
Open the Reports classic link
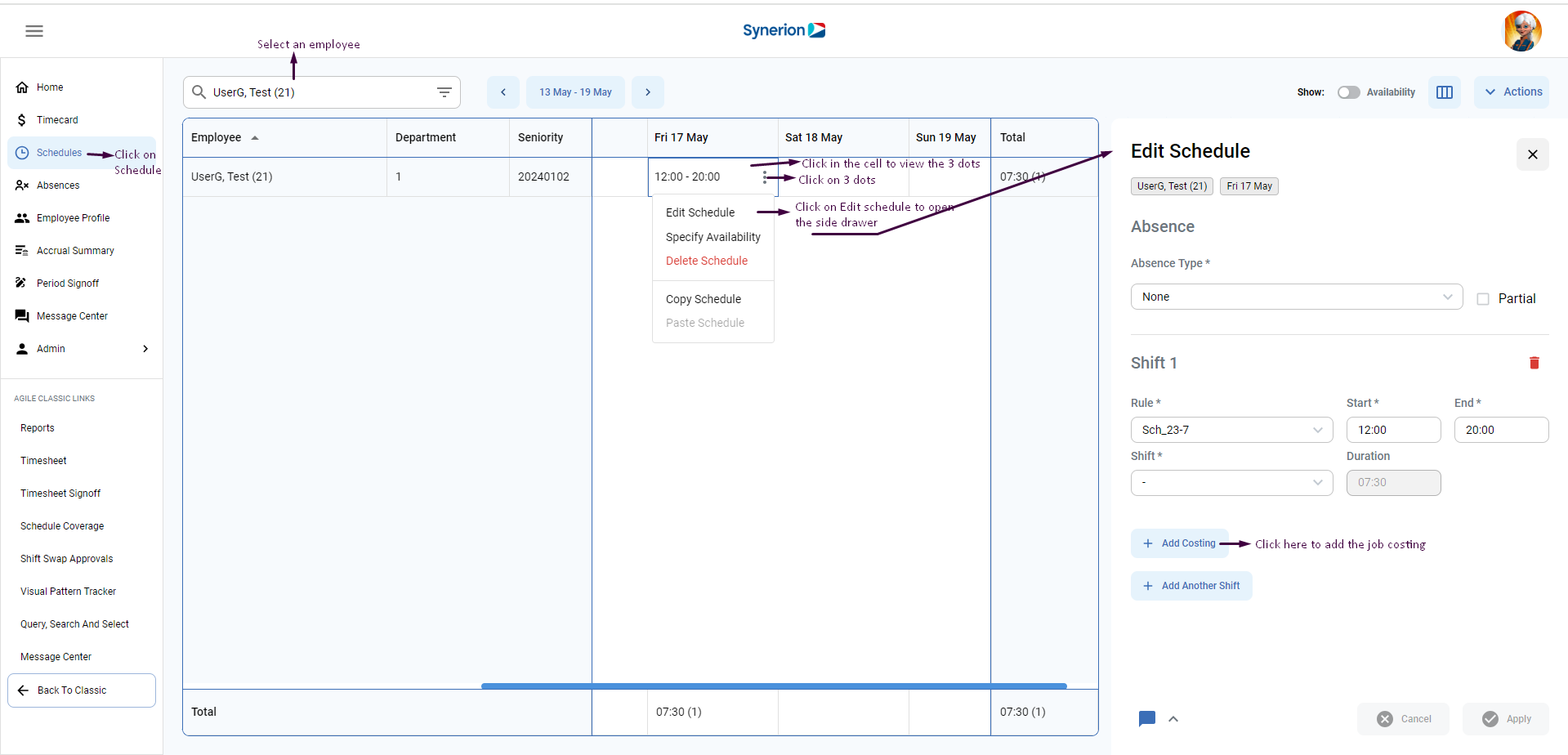point(38,428)
